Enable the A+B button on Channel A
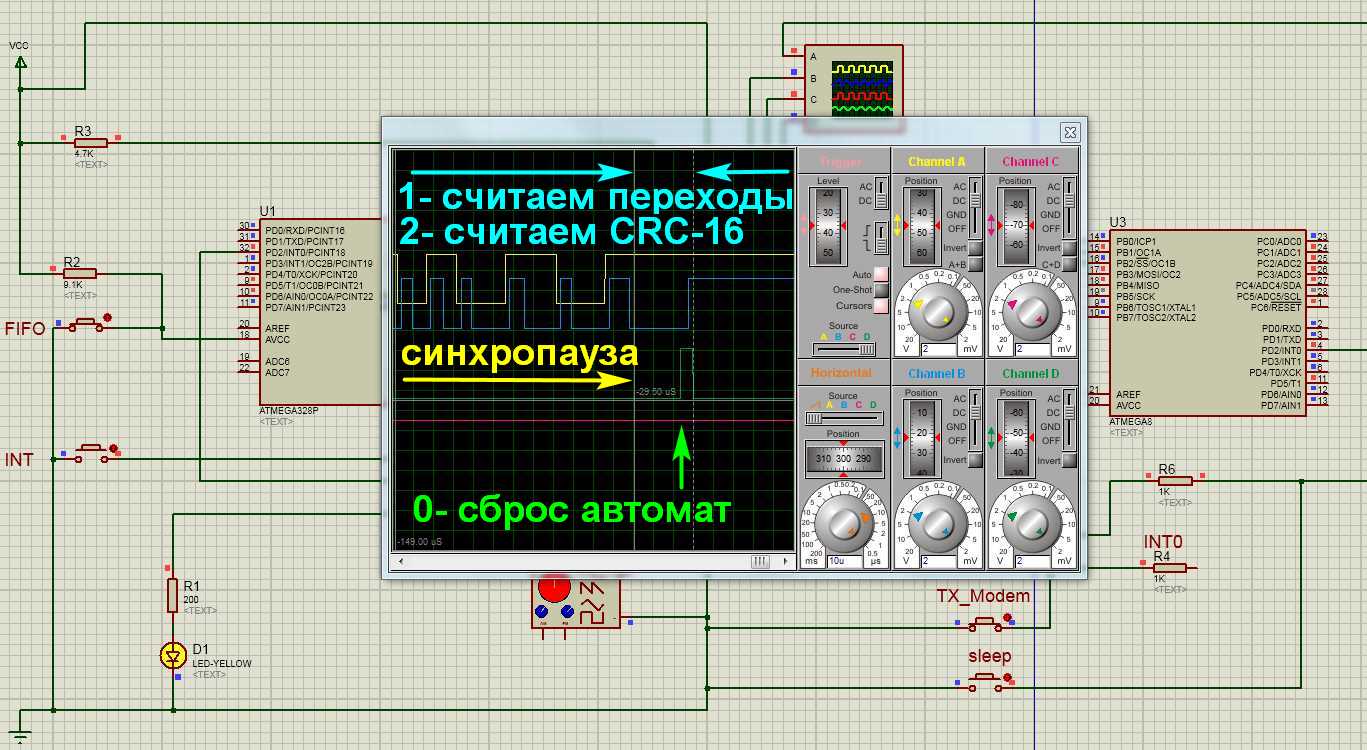Image resolution: width=1367 pixels, height=750 pixels. click(975, 265)
